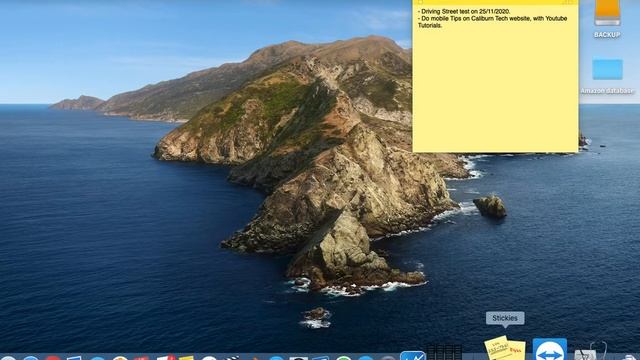
Task: Click the "Do mobile Tips on Caliburn Tech" line
Action: pos(492,18)
